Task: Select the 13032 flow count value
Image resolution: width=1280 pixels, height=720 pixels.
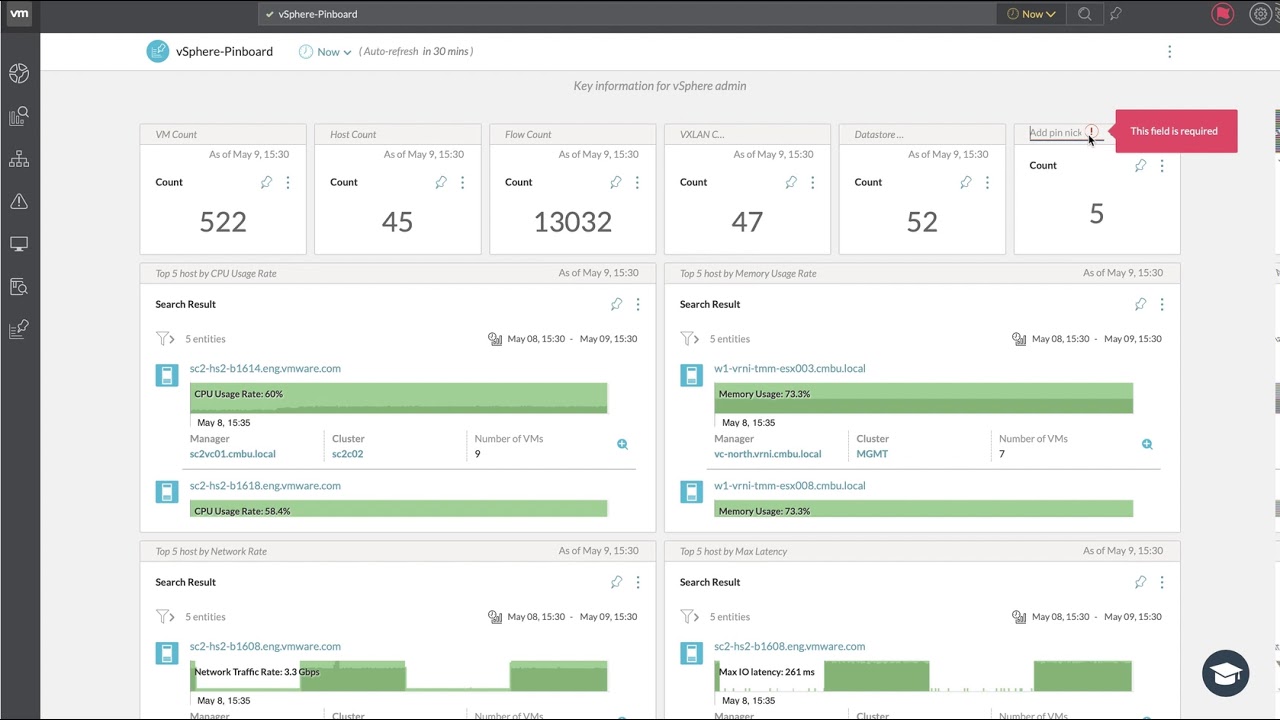Action: click(x=572, y=222)
